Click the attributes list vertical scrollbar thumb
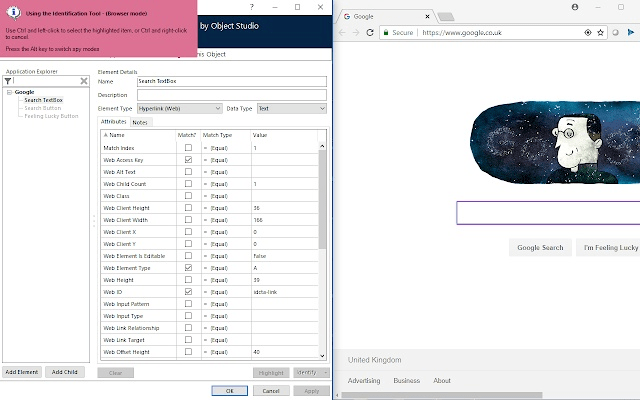This screenshot has height=400, width=640. coord(322,200)
